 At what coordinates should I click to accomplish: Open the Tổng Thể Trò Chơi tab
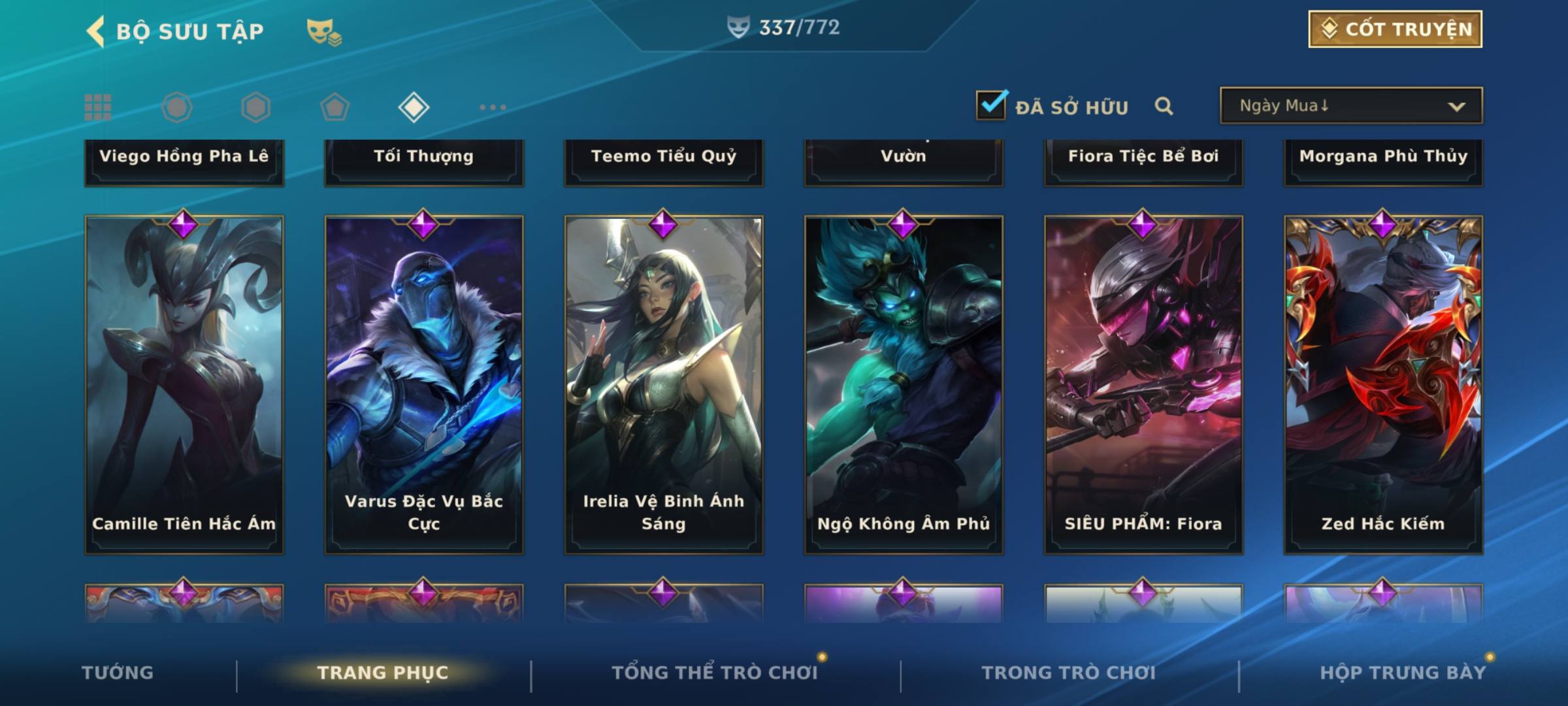point(715,673)
